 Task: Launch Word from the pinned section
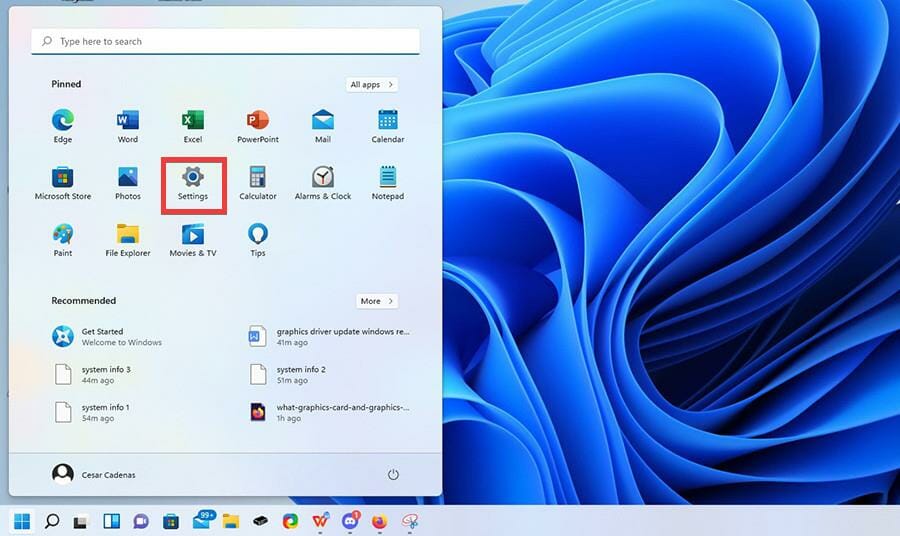[127, 126]
